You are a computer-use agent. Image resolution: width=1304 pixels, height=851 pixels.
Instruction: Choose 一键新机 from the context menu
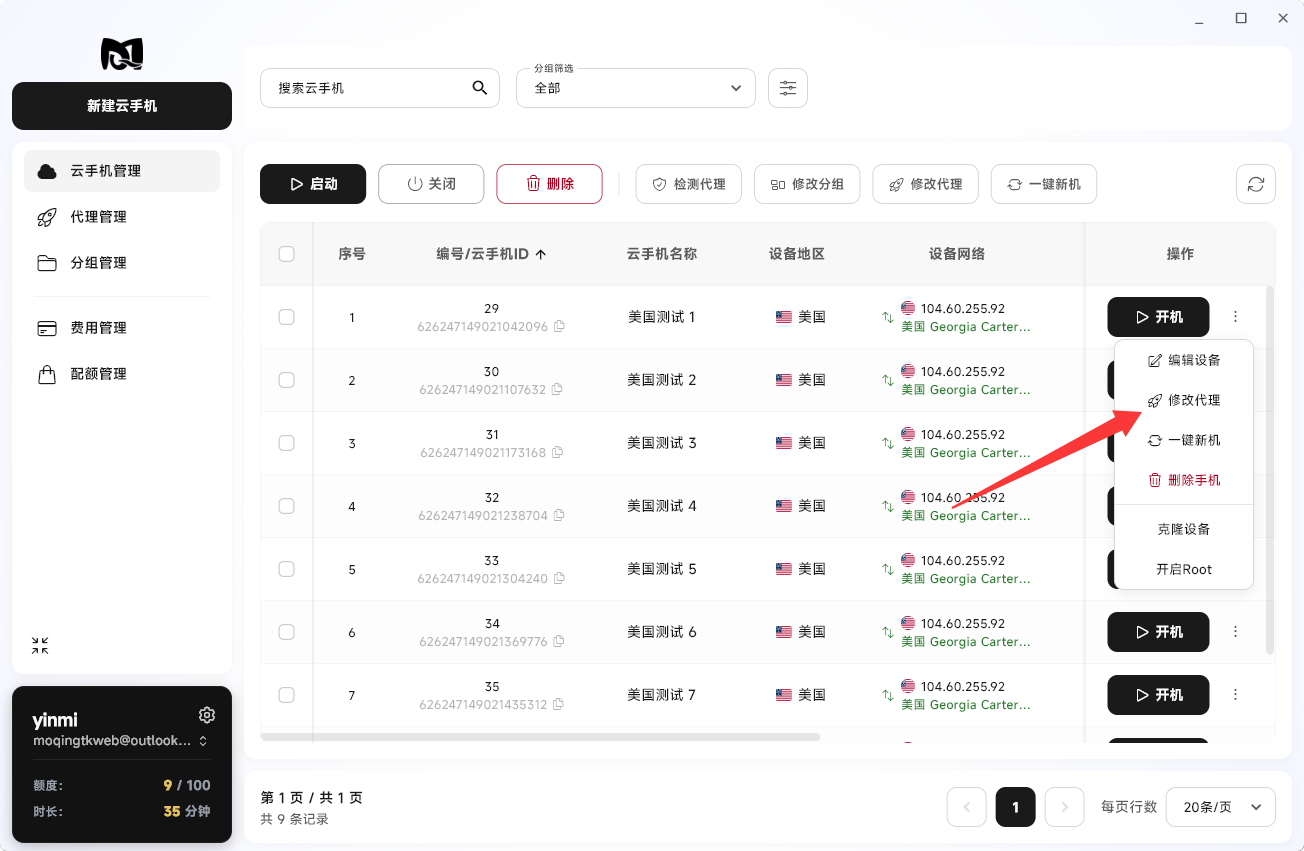point(1184,440)
